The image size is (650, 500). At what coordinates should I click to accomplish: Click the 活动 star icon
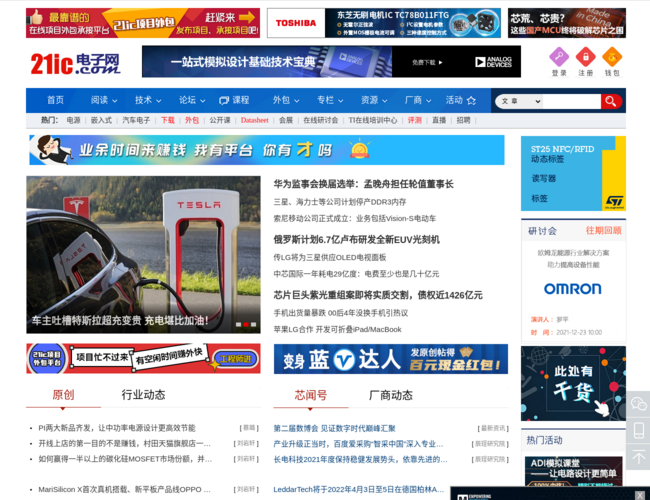(x=471, y=100)
